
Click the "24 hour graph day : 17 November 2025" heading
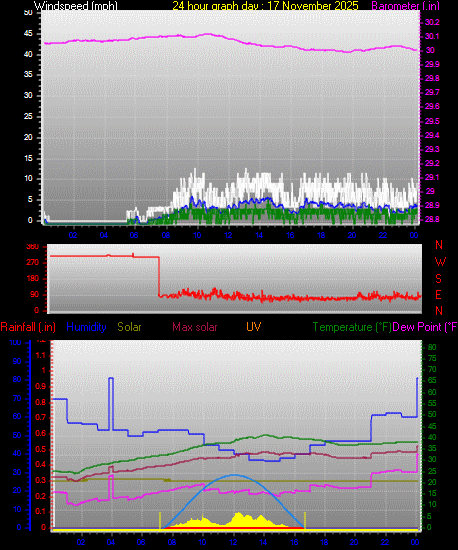click(265, 6)
